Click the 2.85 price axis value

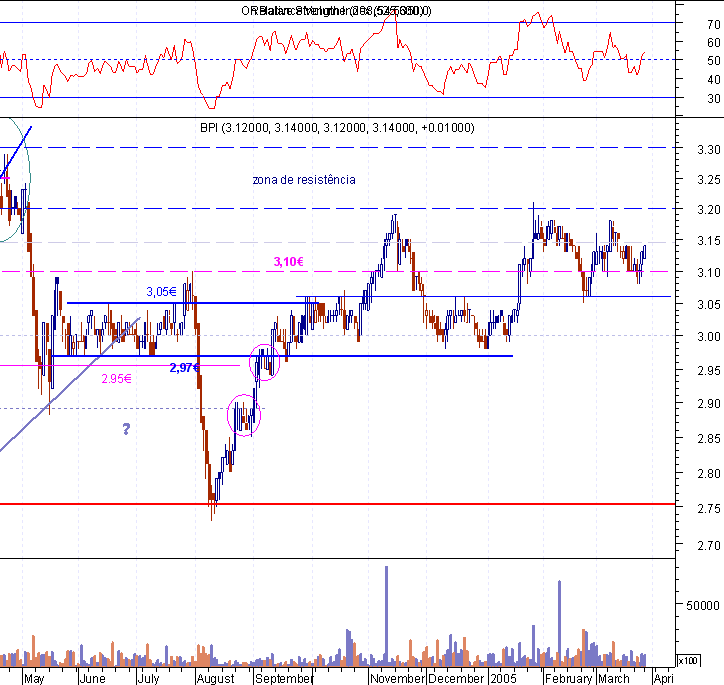tap(709, 438)
